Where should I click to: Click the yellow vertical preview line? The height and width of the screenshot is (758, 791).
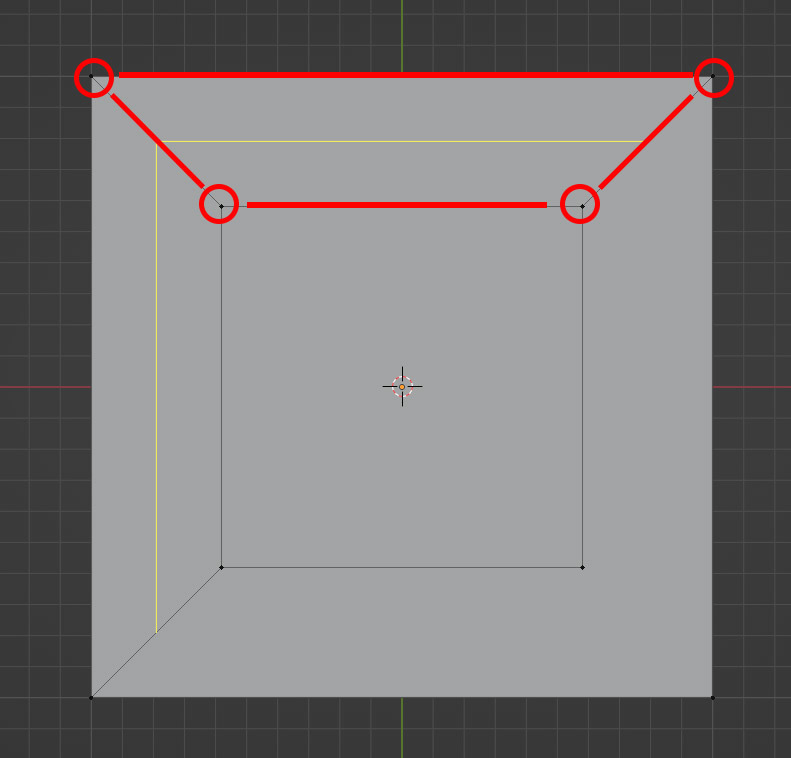pos(156,387)
